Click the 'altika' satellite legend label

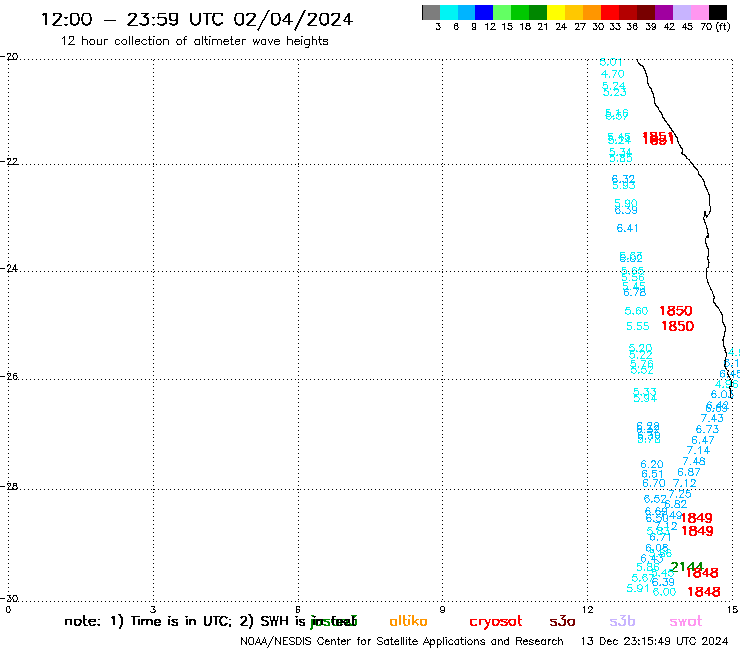[408, 621]
